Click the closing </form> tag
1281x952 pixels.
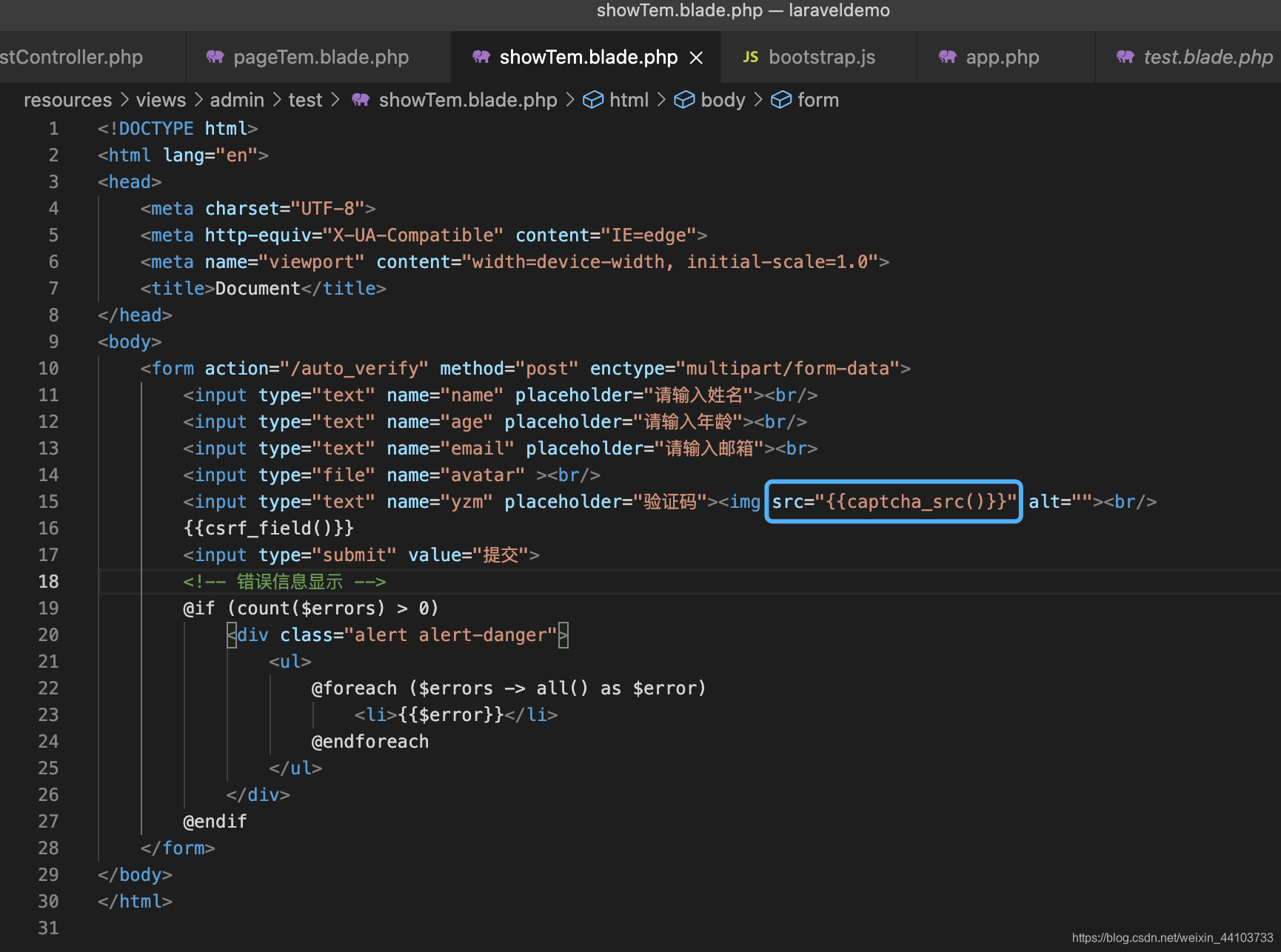178,848
